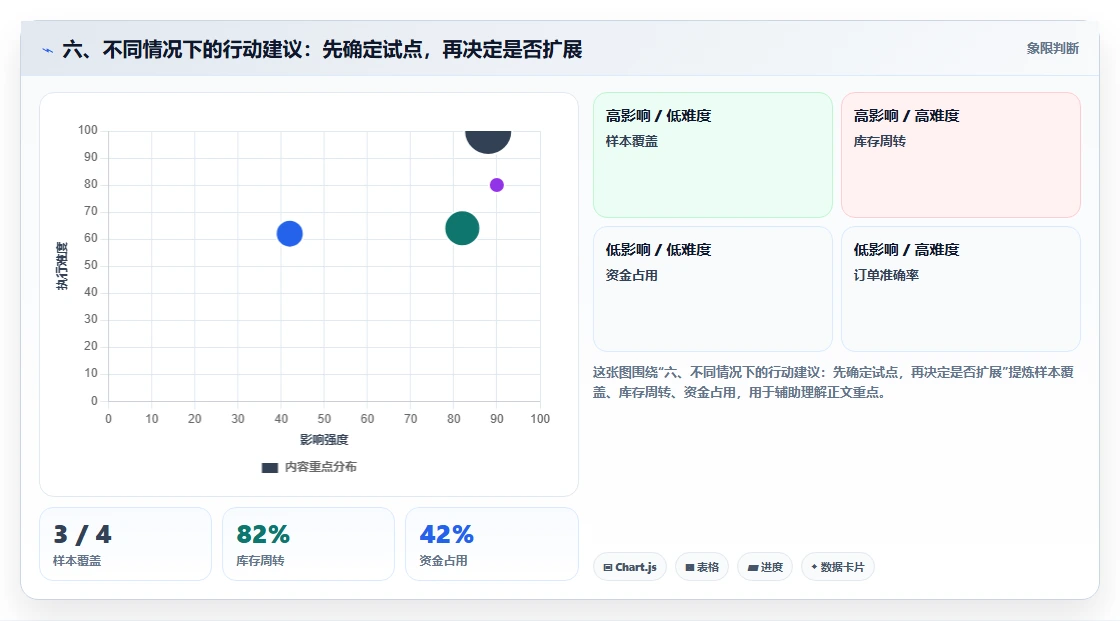Click the 进度 tag chip
Image resolution: width=1120 pixels, height=621 pixels.
click(765, 567)
